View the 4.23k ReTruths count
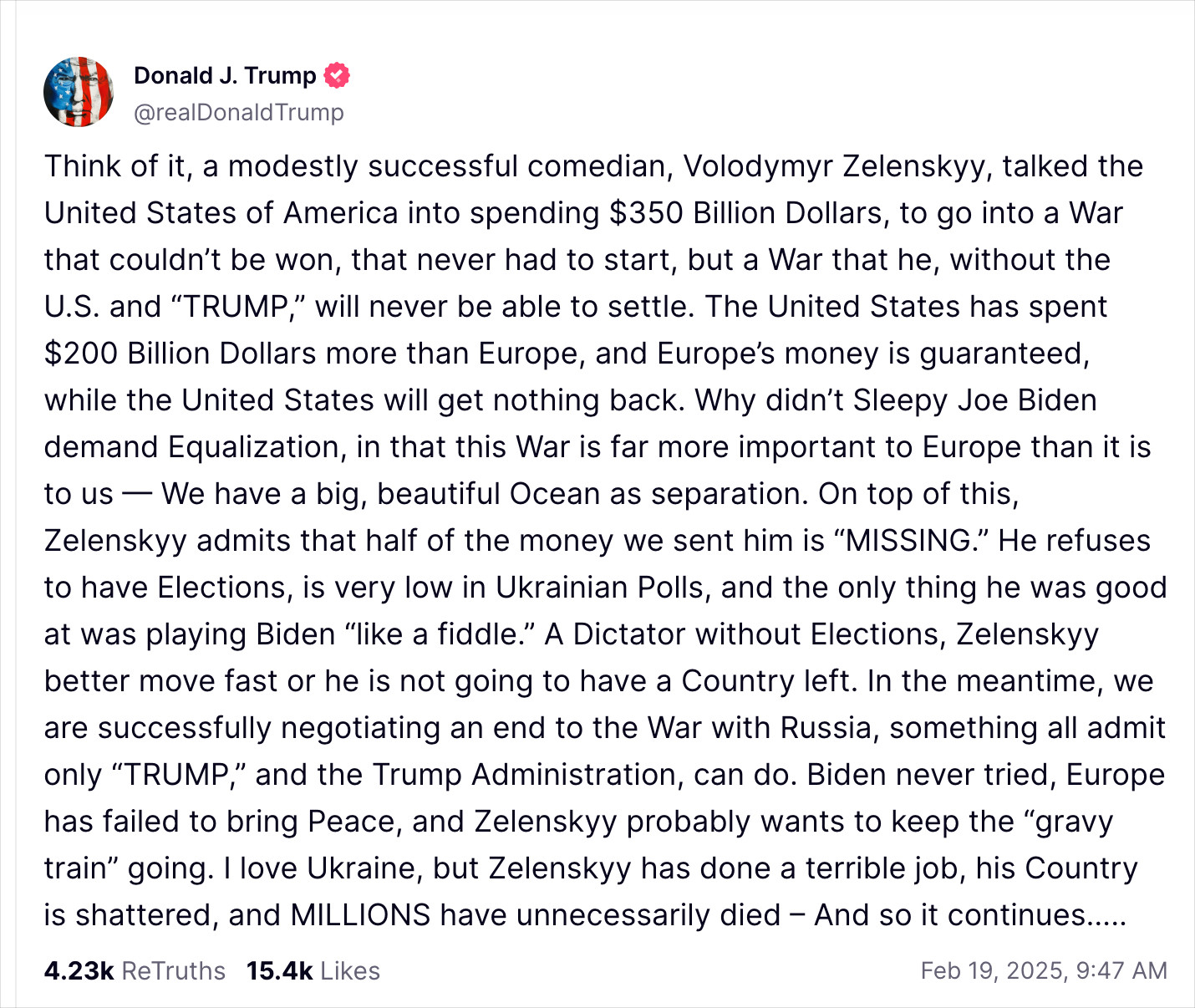This screenshot has height=1008, width=1195. click(x=135, y=970)
